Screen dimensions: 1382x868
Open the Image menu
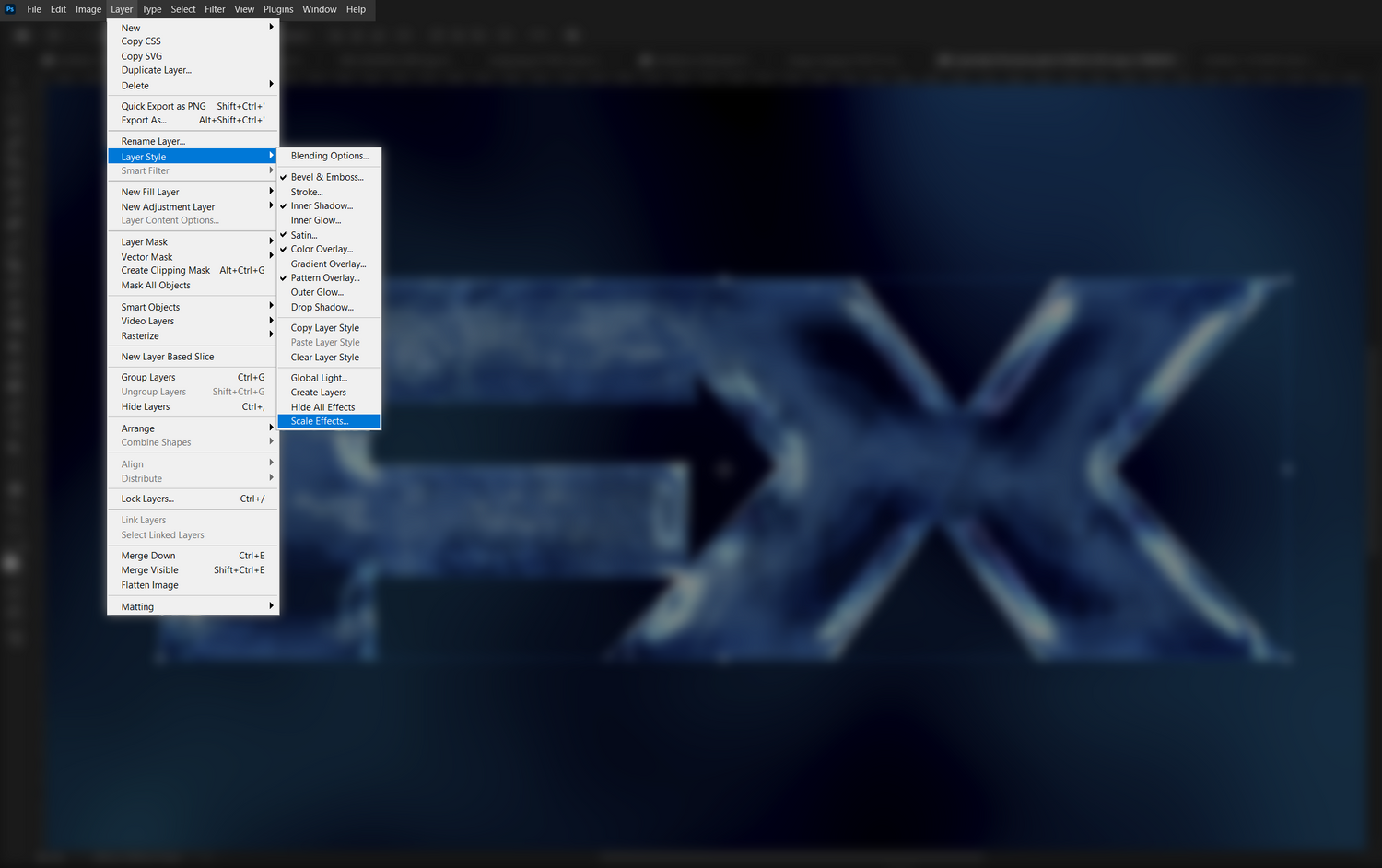[x=88, y=9]
